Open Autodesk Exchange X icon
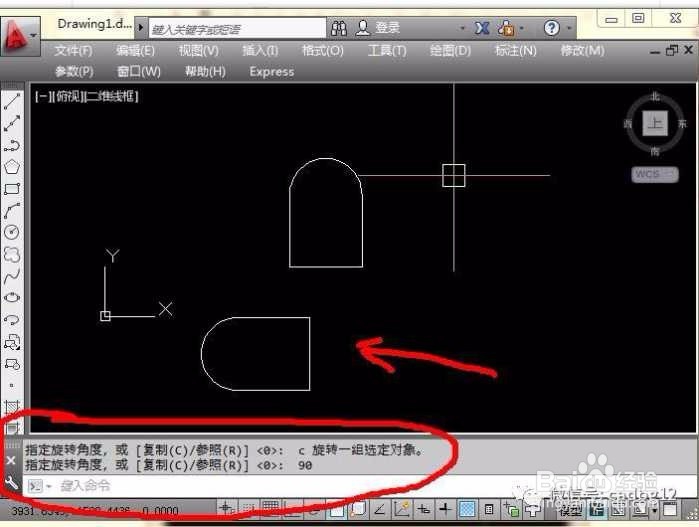The image size is (699, 527). point(482,29)
